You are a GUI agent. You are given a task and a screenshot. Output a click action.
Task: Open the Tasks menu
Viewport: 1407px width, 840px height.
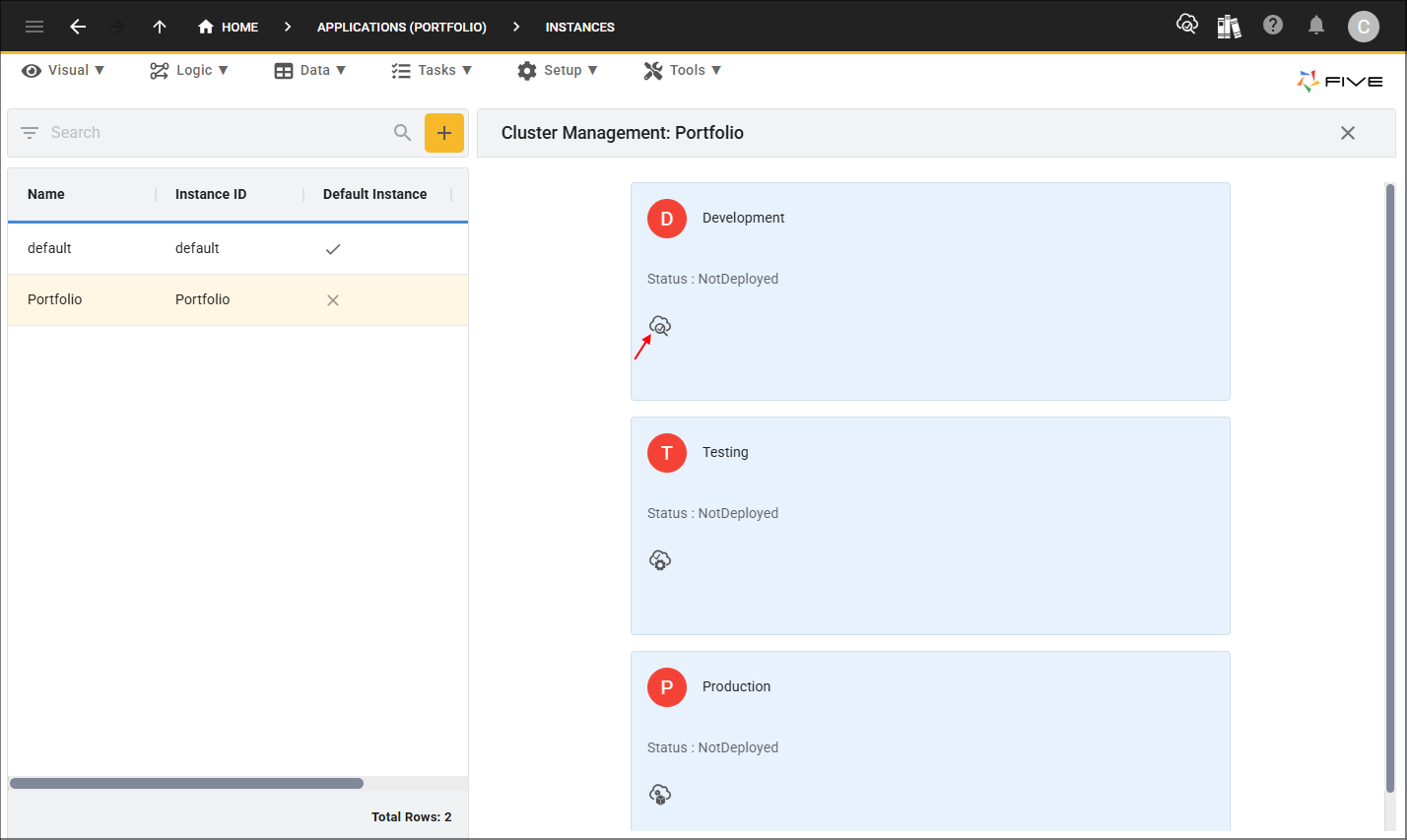coord(432,70)
